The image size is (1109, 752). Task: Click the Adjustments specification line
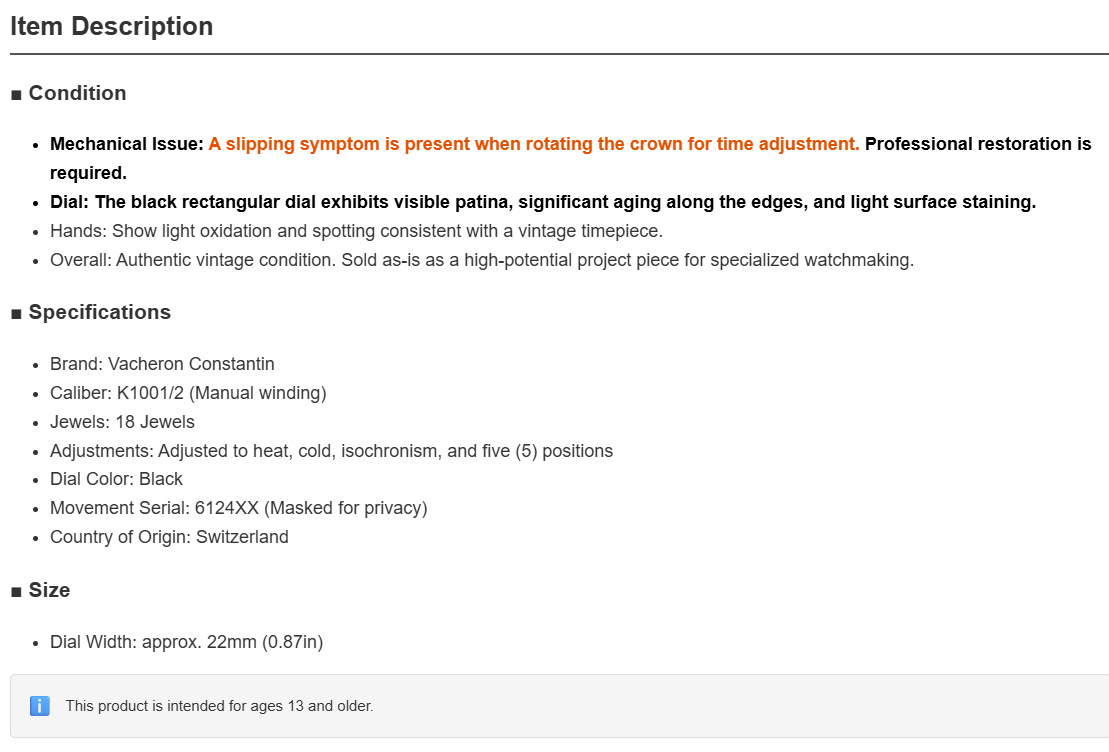click(332, 451)
